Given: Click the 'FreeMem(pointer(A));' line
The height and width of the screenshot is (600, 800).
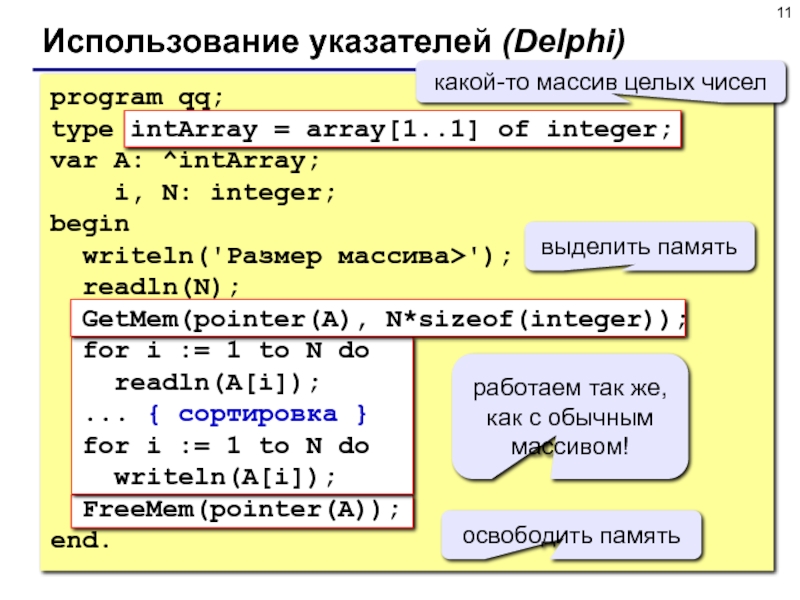Looking at the screenshot, I should pos(242,510).
